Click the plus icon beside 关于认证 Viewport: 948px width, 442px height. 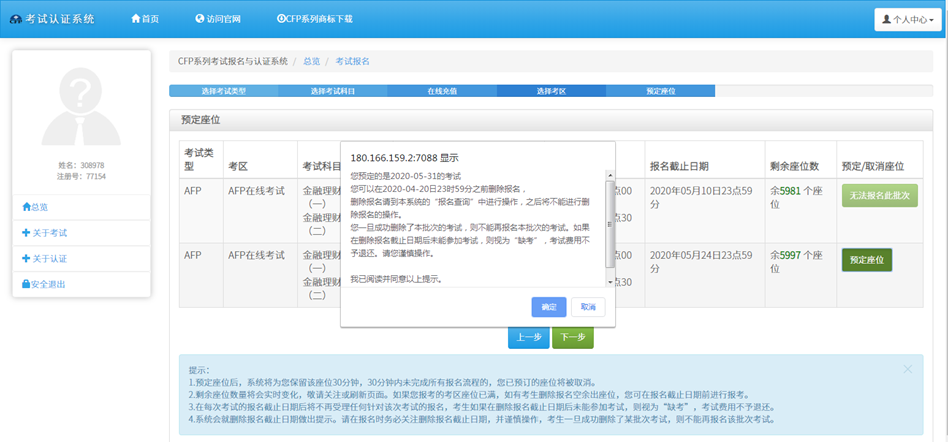pos(25,259)
